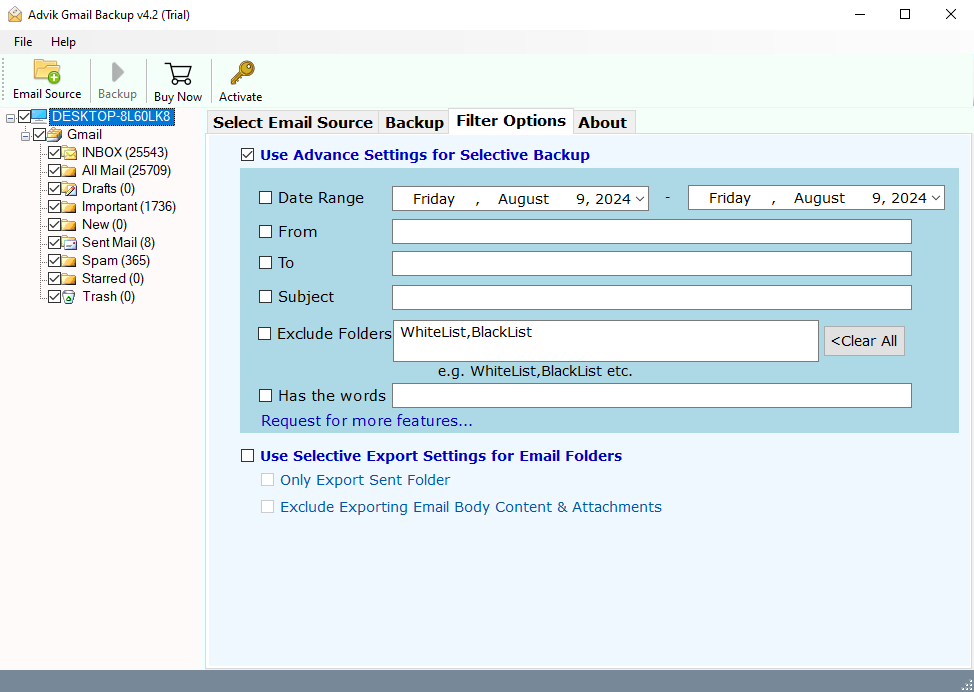Uncheck the All Mail folder checkbox
Image resolution: width=974 pixels, height=692 pixels.
(54, 171)
